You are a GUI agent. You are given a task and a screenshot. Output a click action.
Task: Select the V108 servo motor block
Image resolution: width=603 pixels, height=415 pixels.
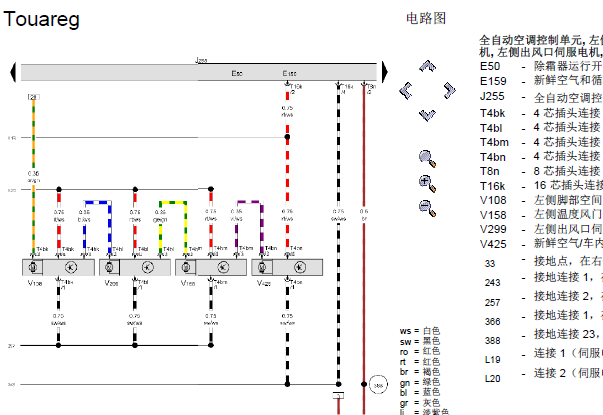pyautogui.click(x=58, y=267)
